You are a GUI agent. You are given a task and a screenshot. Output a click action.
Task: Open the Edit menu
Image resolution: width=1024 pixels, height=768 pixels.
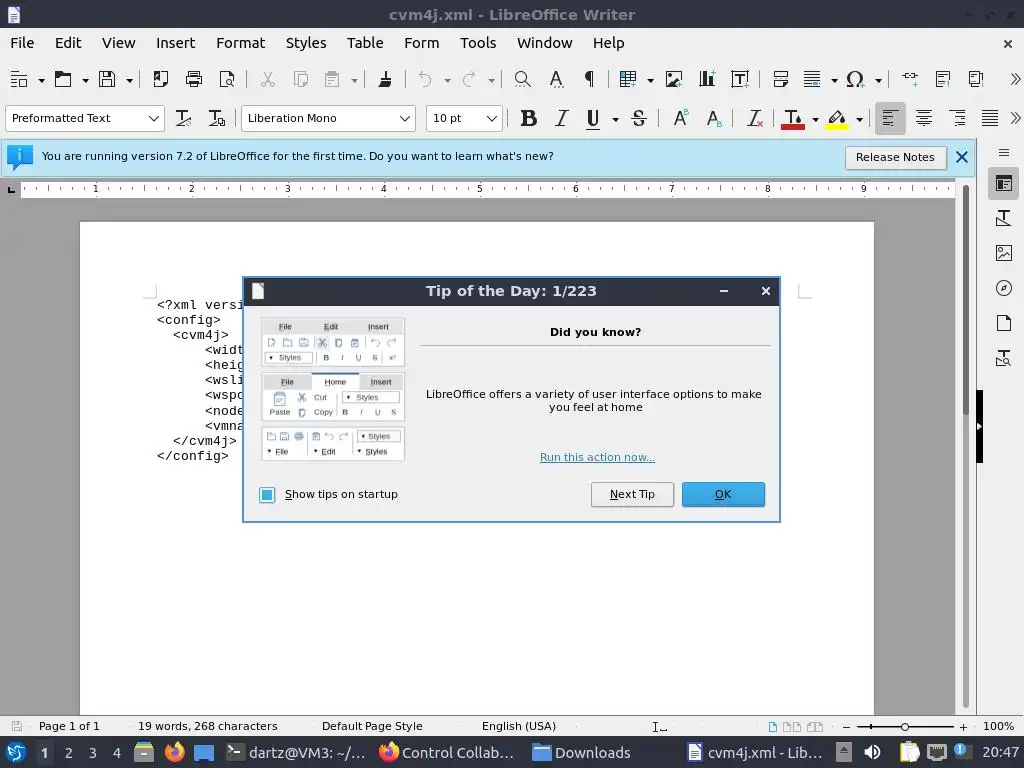tap(68, 43)
